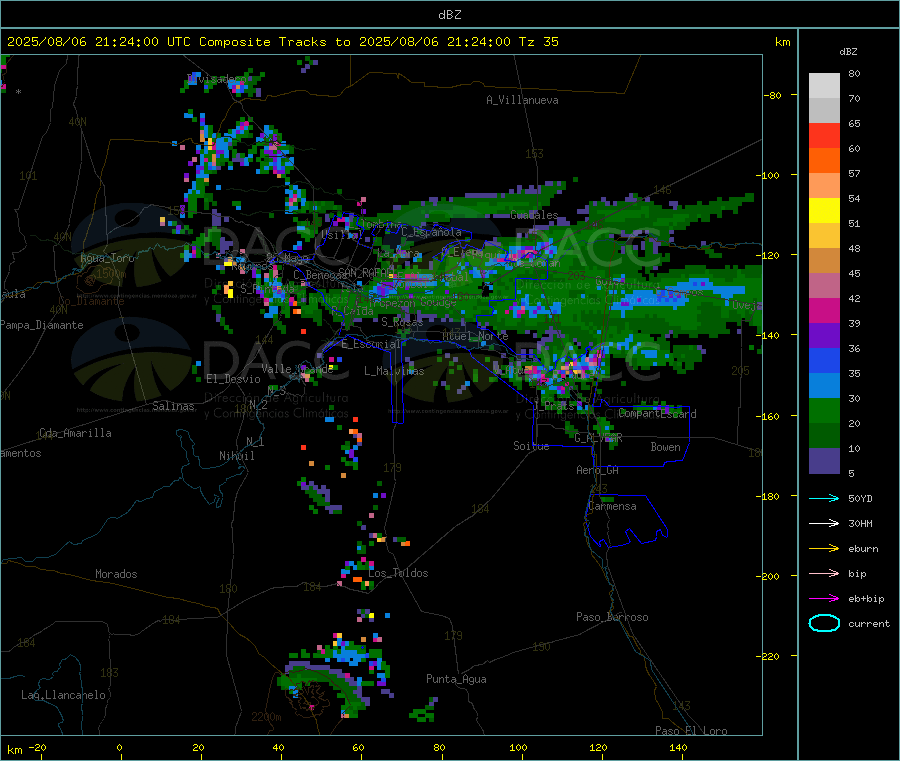Image resolution: width=900 pixels, height=761 pixels.
Task: Click the 'Composite Tracks' header text
Action: click(x=262, y=42)
